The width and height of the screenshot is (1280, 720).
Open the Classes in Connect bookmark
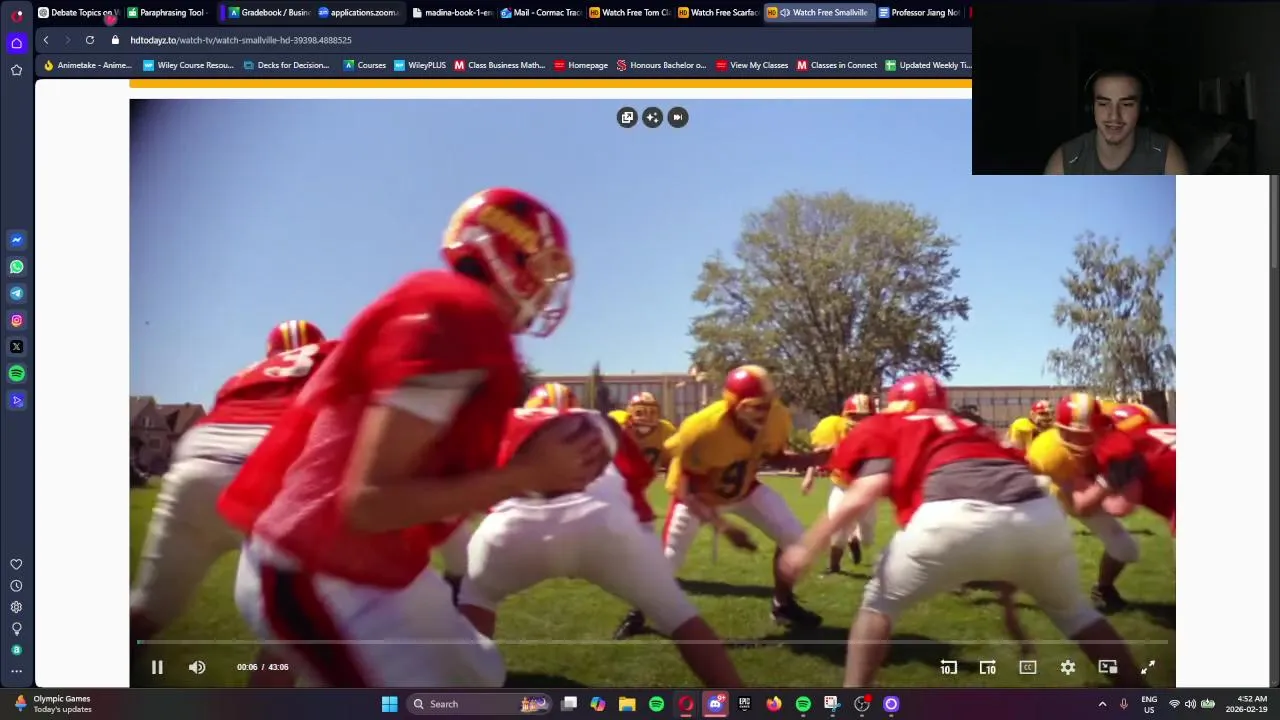[x=837, y=65]
